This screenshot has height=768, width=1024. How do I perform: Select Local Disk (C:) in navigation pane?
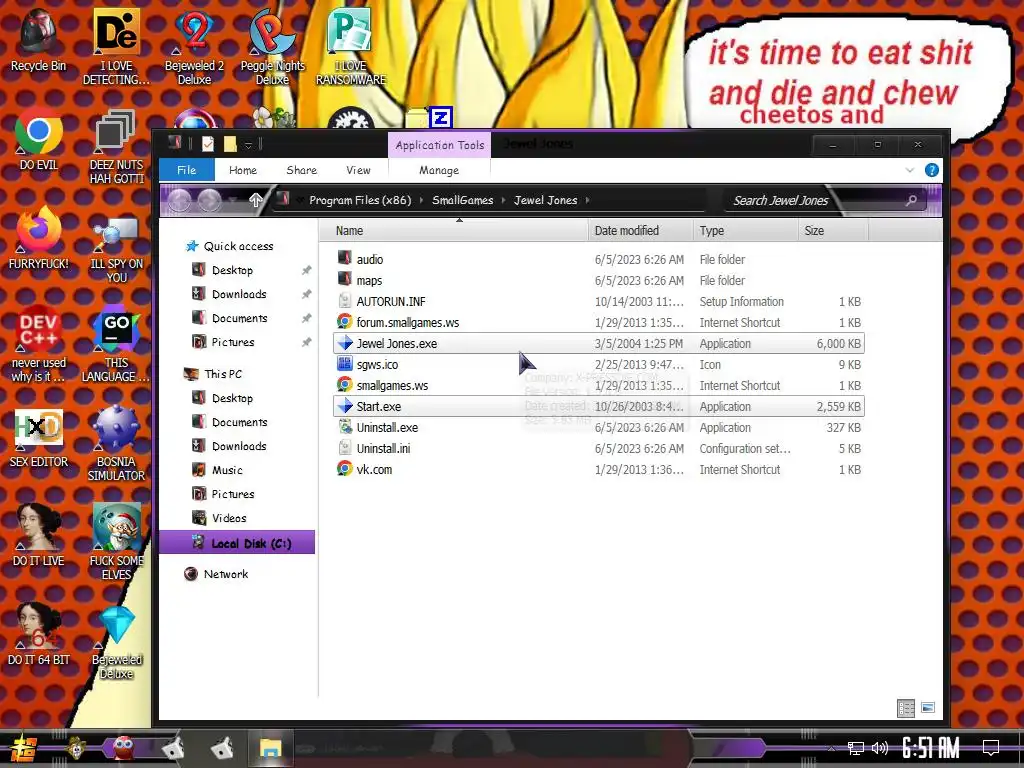(237, 543)
